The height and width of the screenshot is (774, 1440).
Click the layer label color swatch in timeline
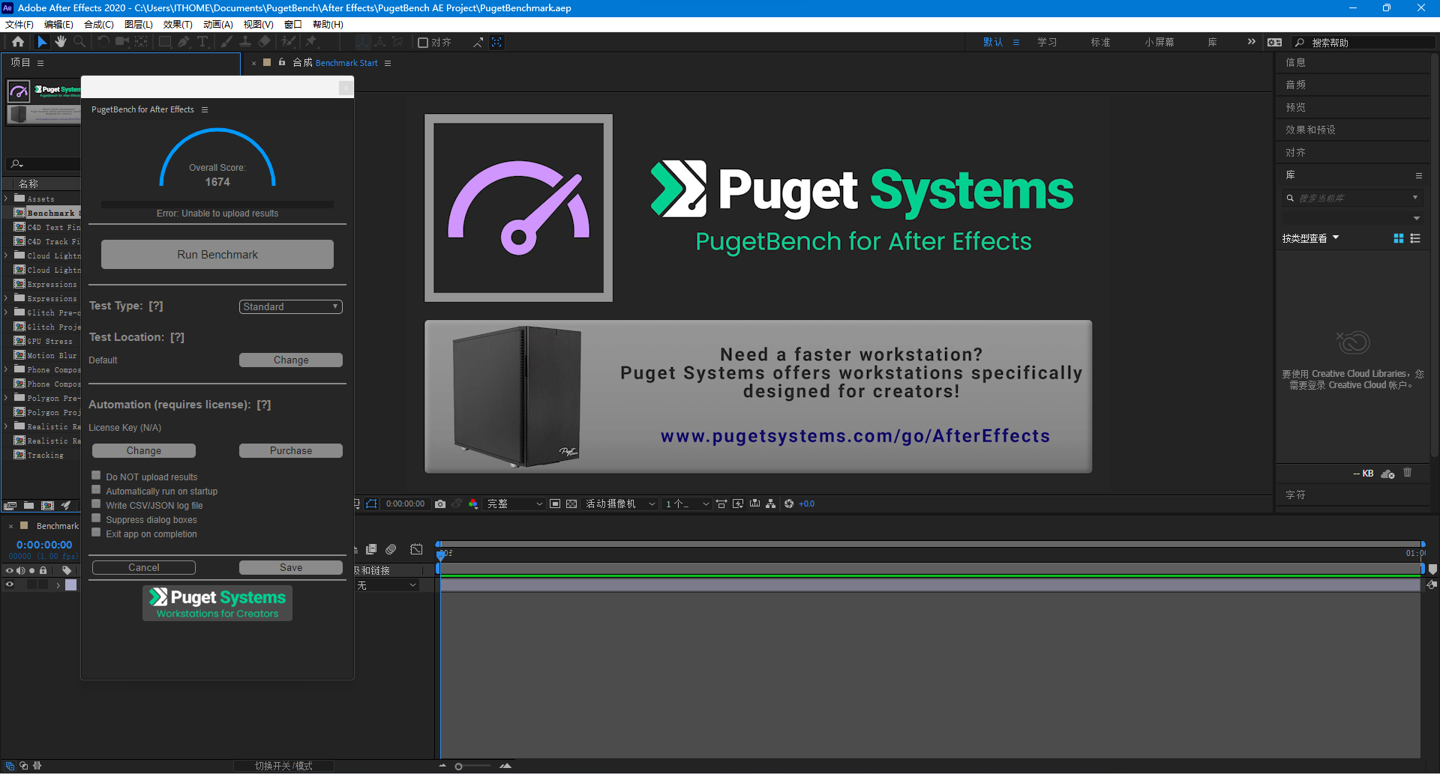[71, 585]
